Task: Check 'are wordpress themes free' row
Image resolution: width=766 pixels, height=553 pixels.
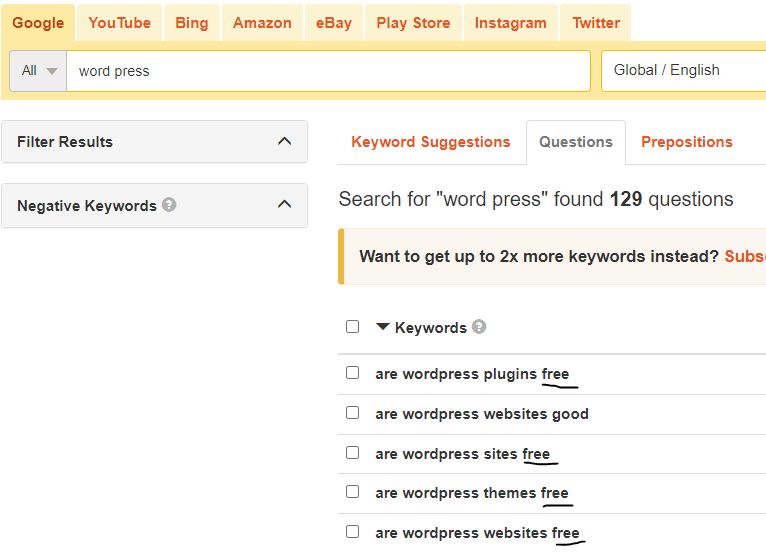Action: [352, 492]
